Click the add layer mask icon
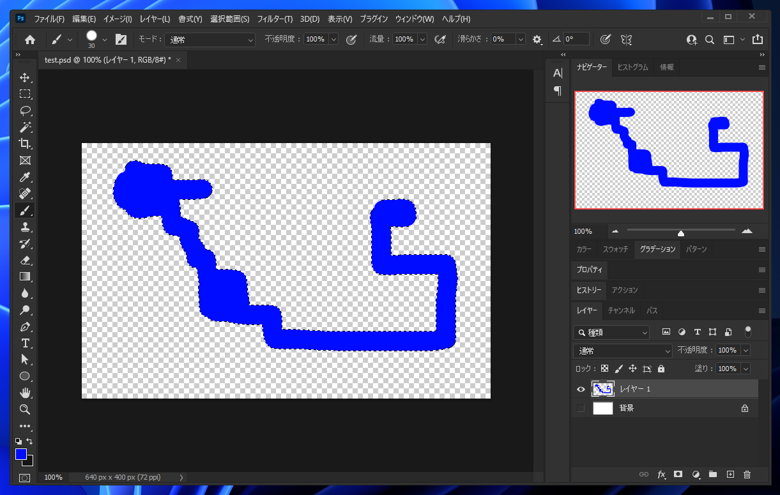 678,474
